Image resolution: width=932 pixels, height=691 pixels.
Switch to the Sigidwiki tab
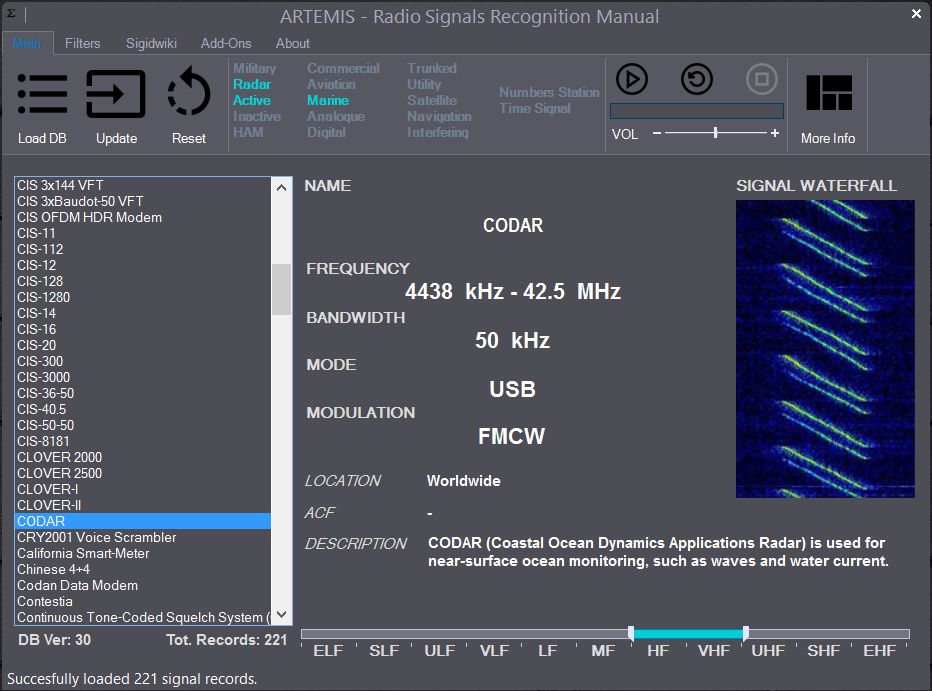150,44
